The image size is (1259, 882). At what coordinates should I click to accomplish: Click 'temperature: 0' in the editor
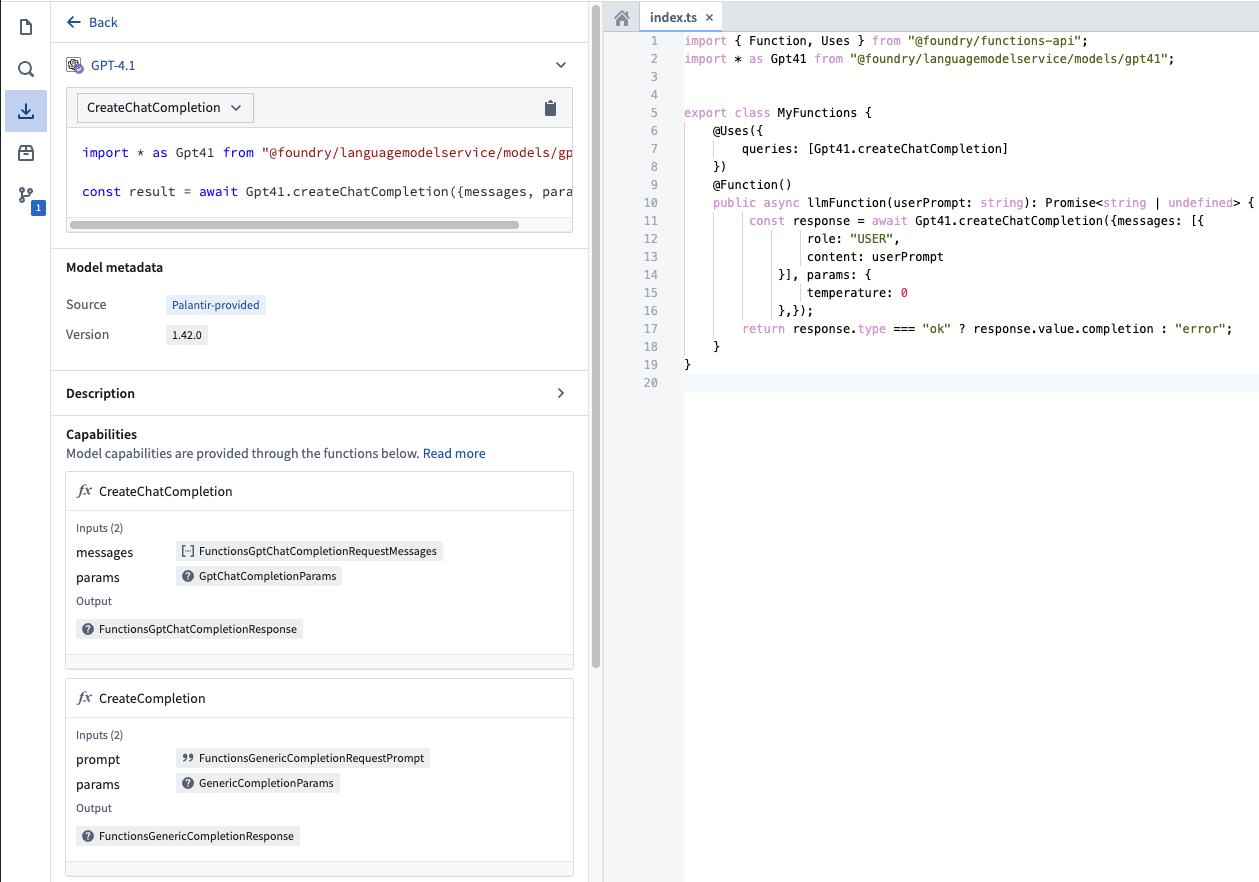(x=857, y=293)
